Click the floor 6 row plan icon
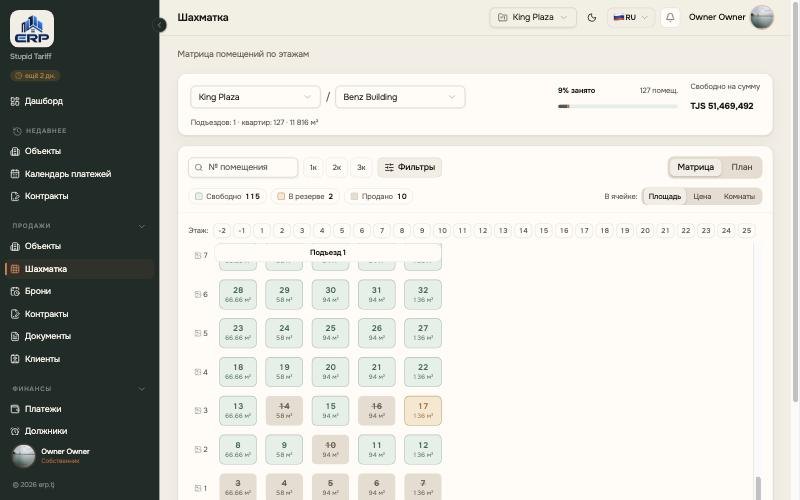This screenshot has height=500, width=800. click(x=197, y=294)
